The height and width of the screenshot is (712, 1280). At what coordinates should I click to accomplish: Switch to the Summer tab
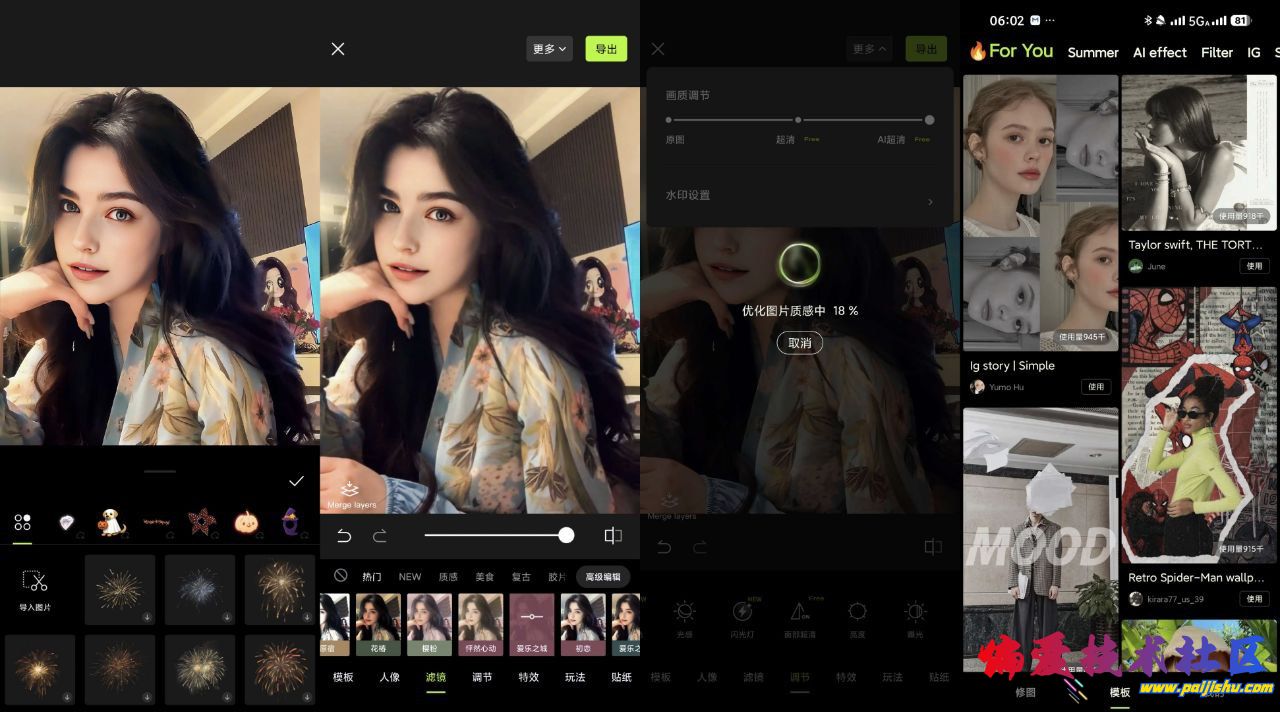(x=1093, y=52)
